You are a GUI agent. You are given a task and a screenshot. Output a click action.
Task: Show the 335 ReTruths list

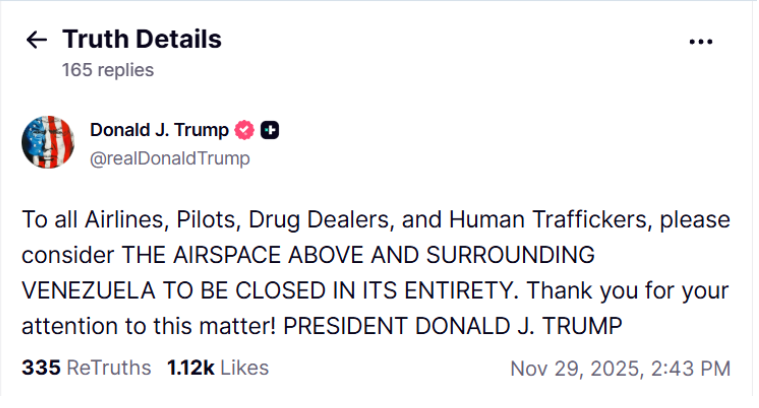[x=86, y=368]
